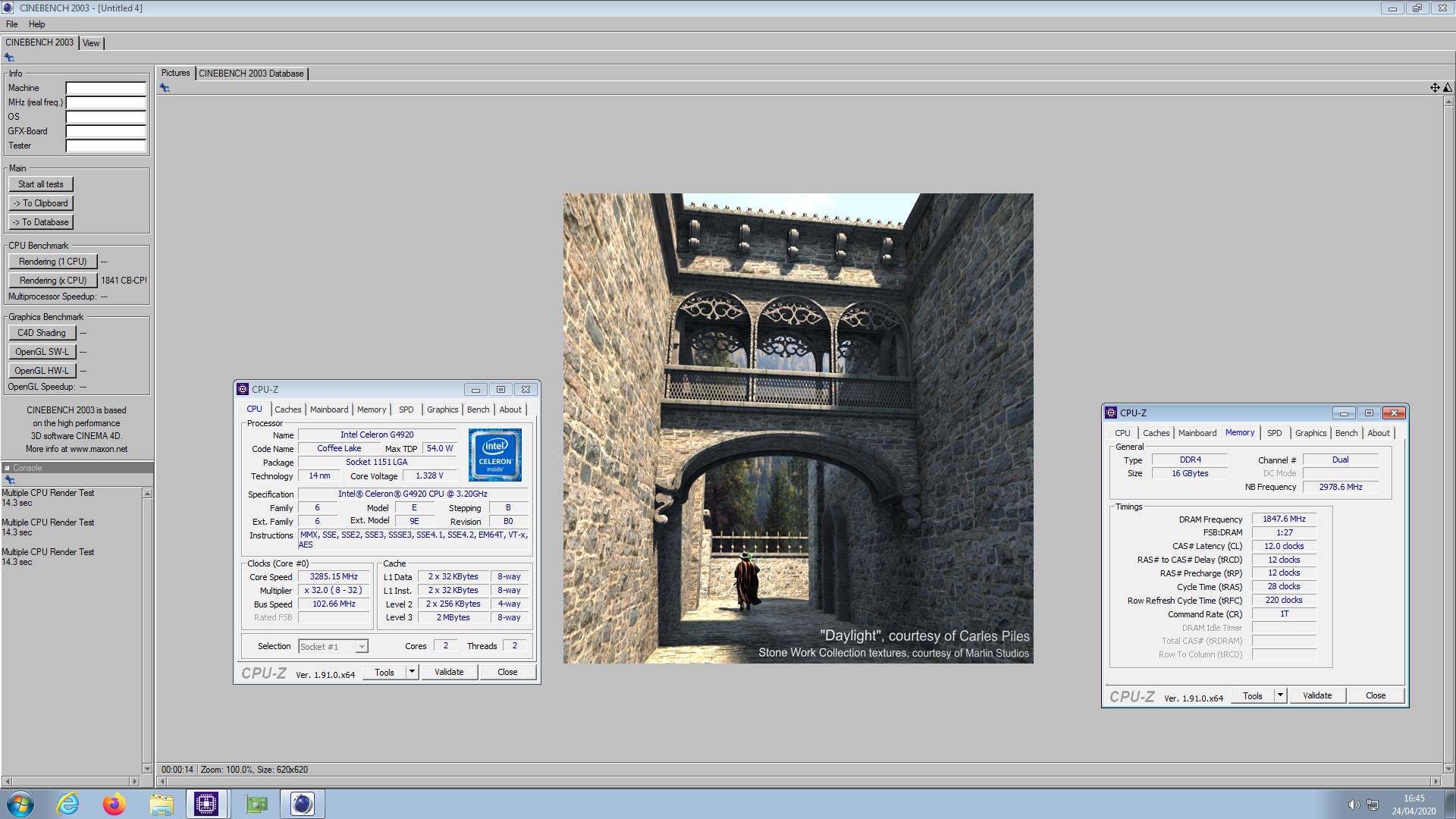1456x819 pixels.
Task: Open About tab in right CPU-Z window
Action: tap(1379, 433)
